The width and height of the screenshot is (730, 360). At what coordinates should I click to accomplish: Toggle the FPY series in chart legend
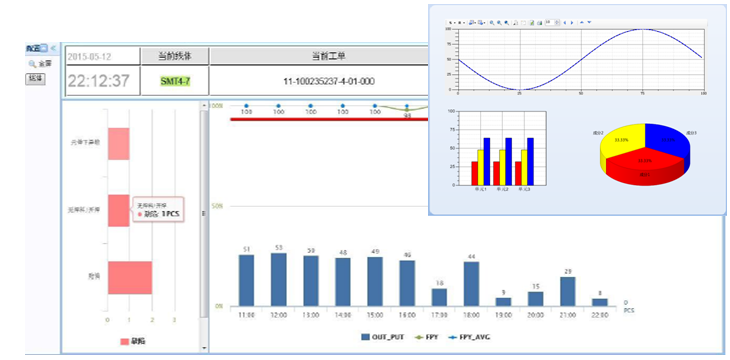pyautogui.click(x=426, y=337)
